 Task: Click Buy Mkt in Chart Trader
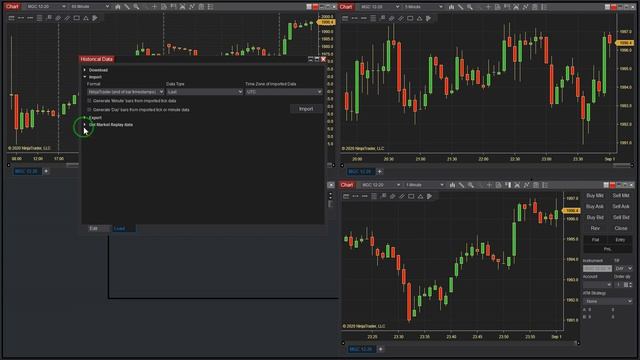point(595,196)
